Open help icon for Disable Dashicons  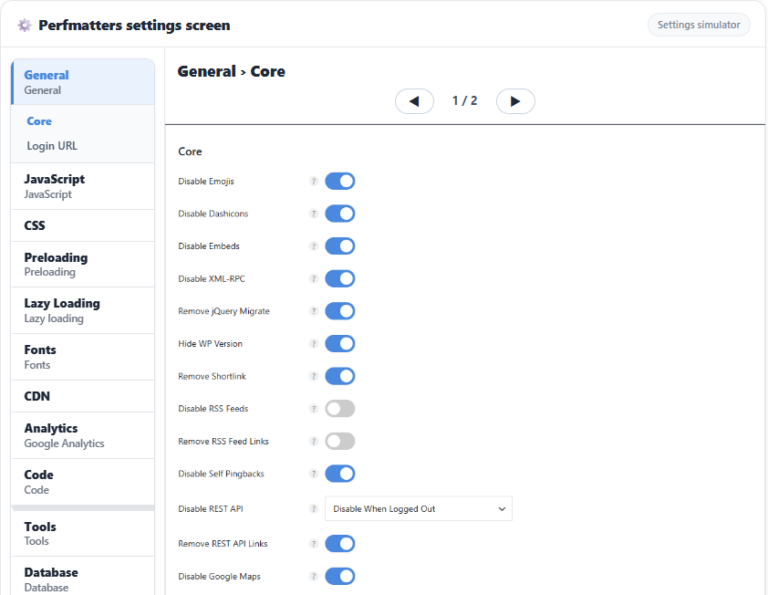coord(314,214)
